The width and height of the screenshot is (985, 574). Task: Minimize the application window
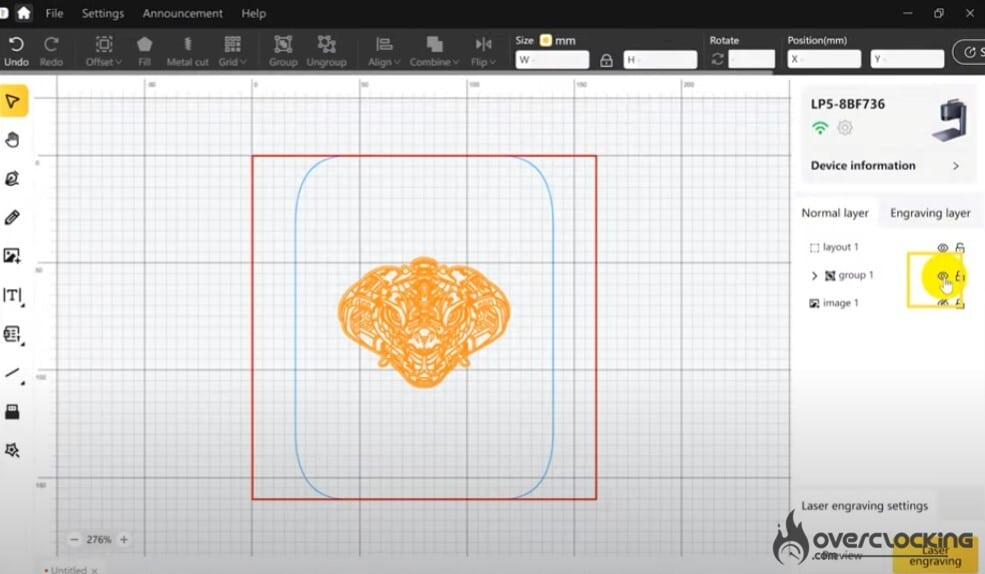tap(907, 13)
